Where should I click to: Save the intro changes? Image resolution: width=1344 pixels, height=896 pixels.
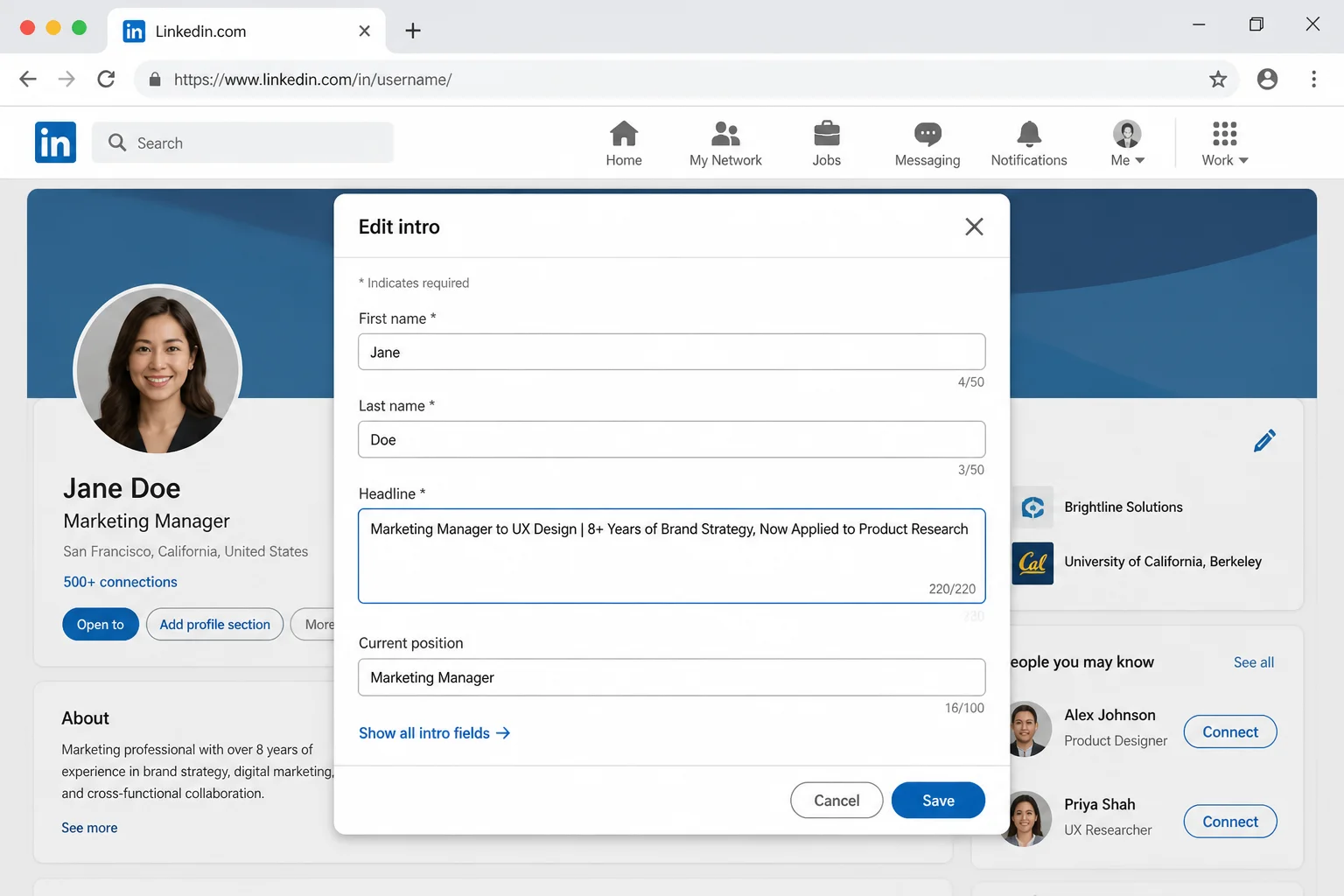938,800
